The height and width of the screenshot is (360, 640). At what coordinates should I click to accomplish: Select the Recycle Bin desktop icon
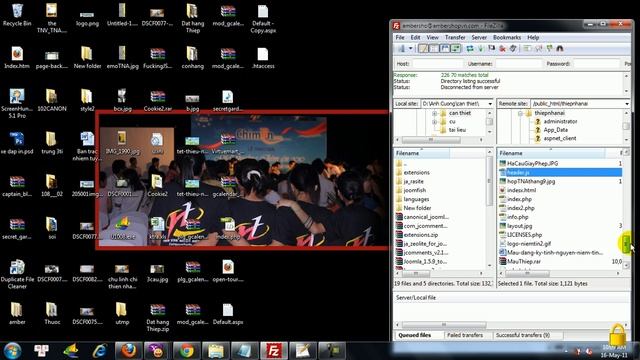(17, 15)
